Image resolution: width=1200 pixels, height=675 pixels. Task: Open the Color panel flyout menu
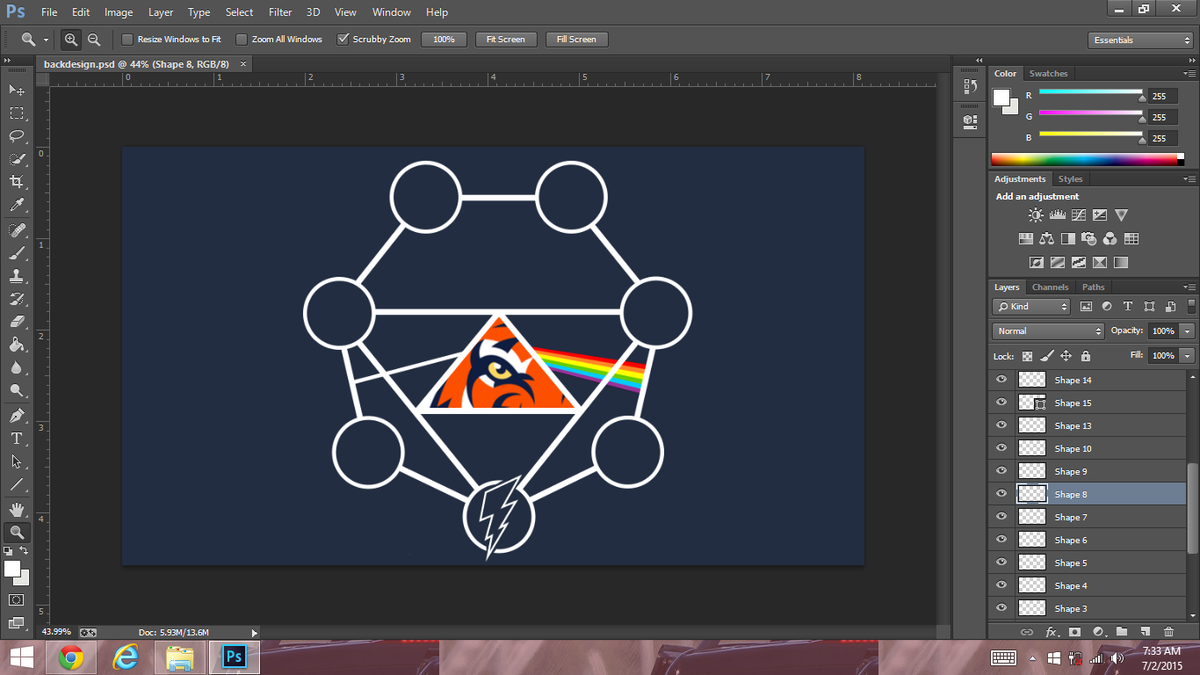pyautogui.click(x=1189, y=73)
